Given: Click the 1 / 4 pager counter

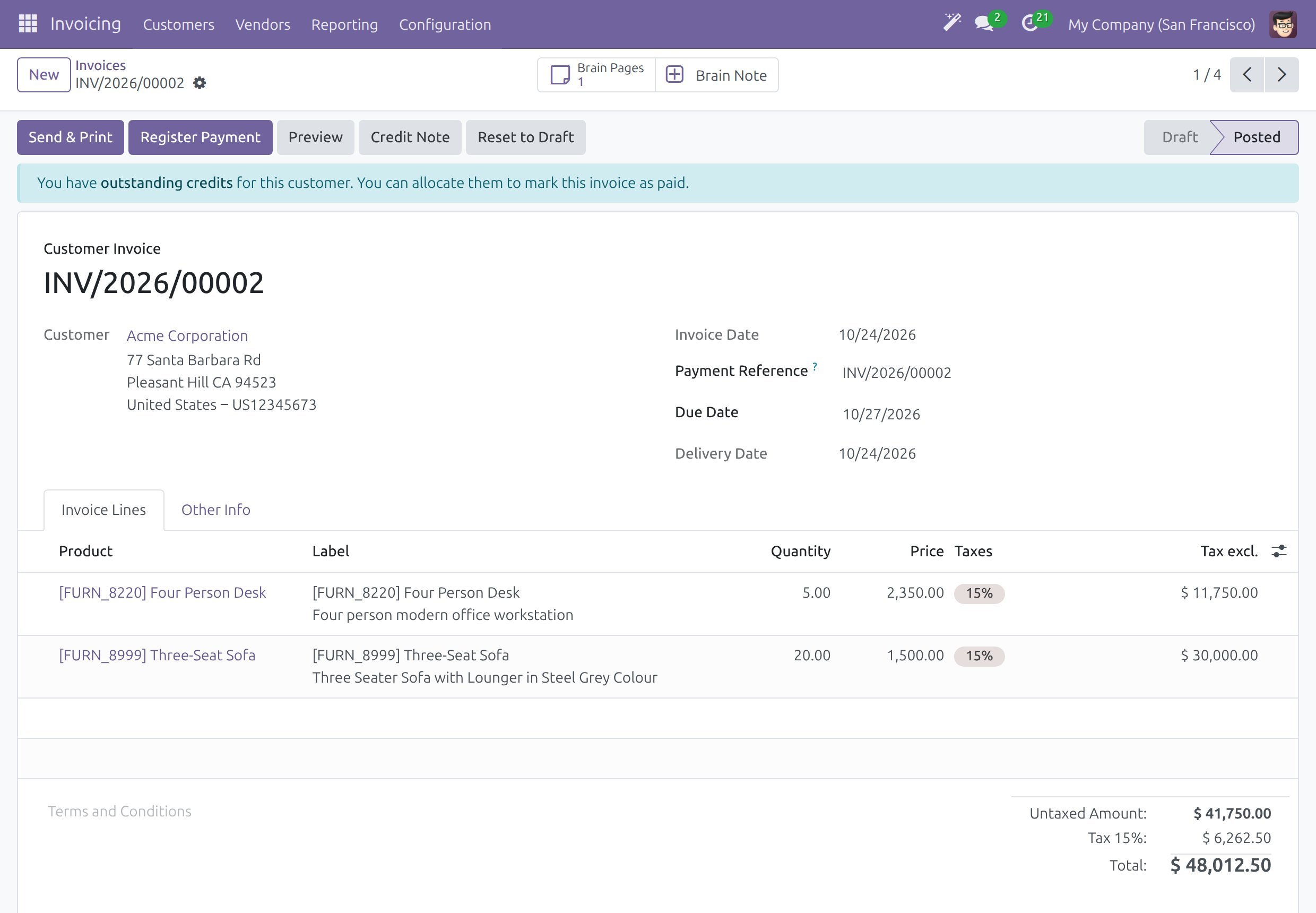Looking at the screenshot, I should (x=1207, y=75).
